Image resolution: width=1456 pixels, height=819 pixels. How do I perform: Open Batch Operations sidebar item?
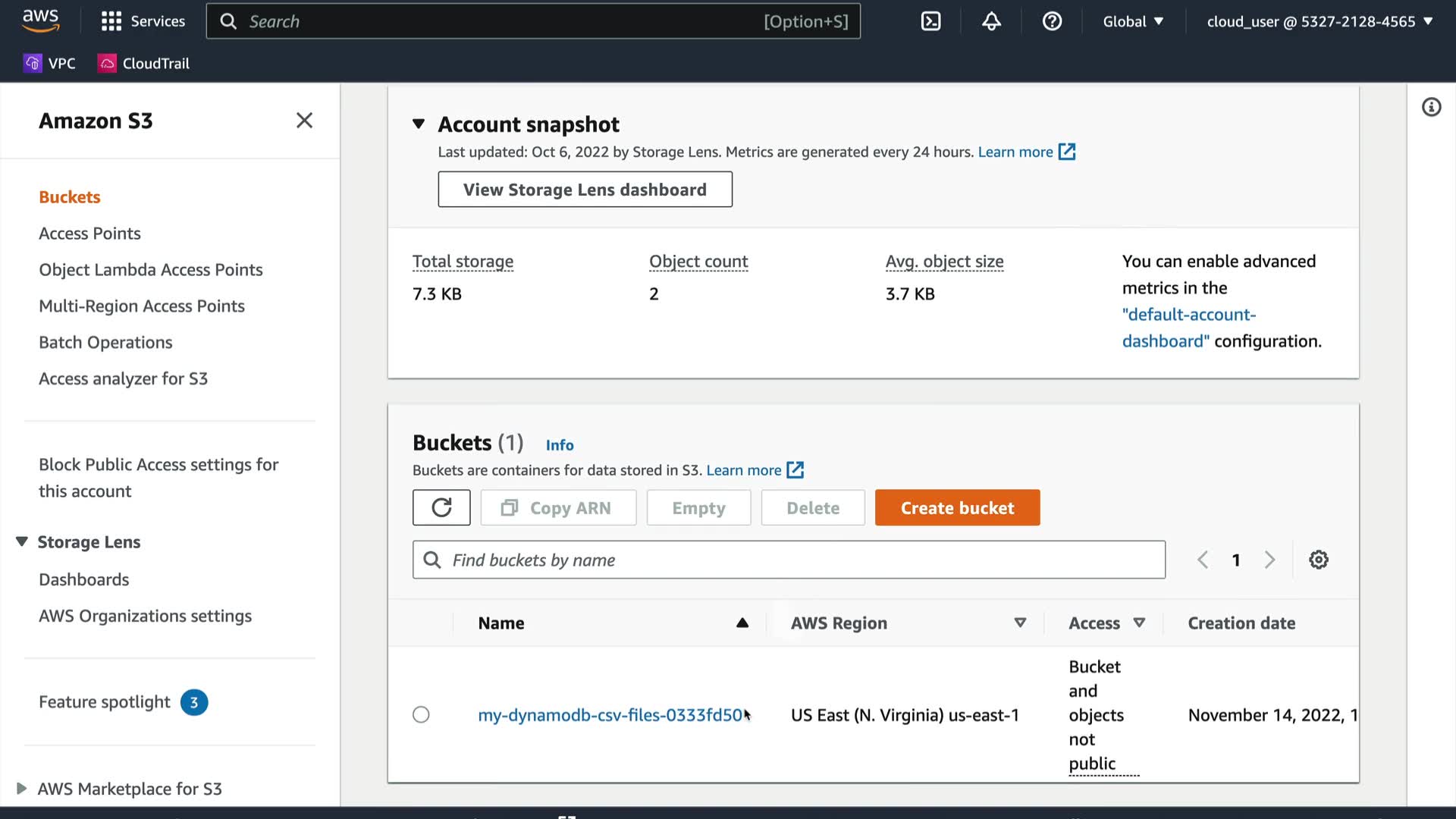(x=105, y=343)
